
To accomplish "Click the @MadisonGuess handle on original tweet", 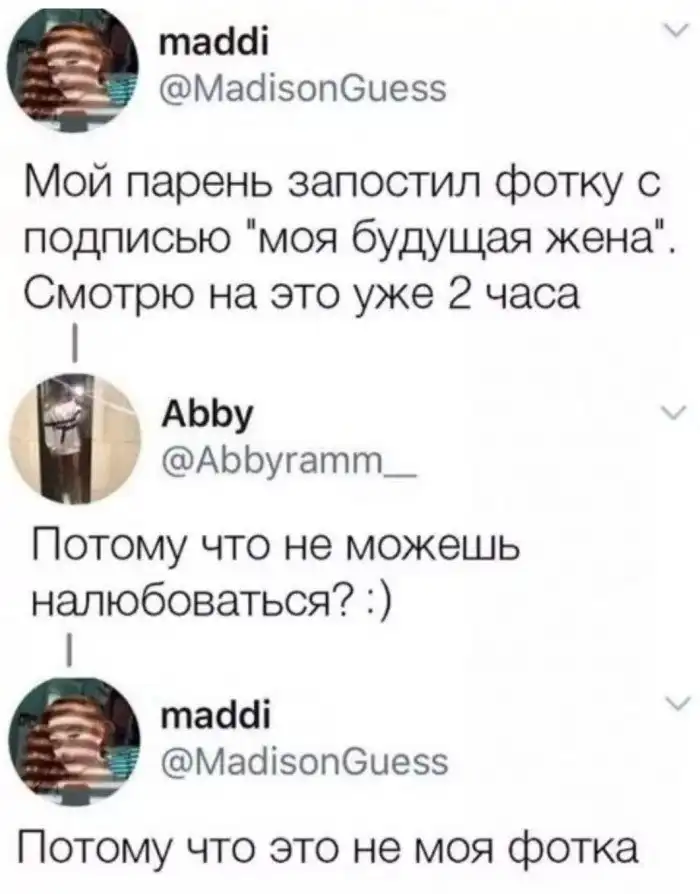I will [305, 88].
